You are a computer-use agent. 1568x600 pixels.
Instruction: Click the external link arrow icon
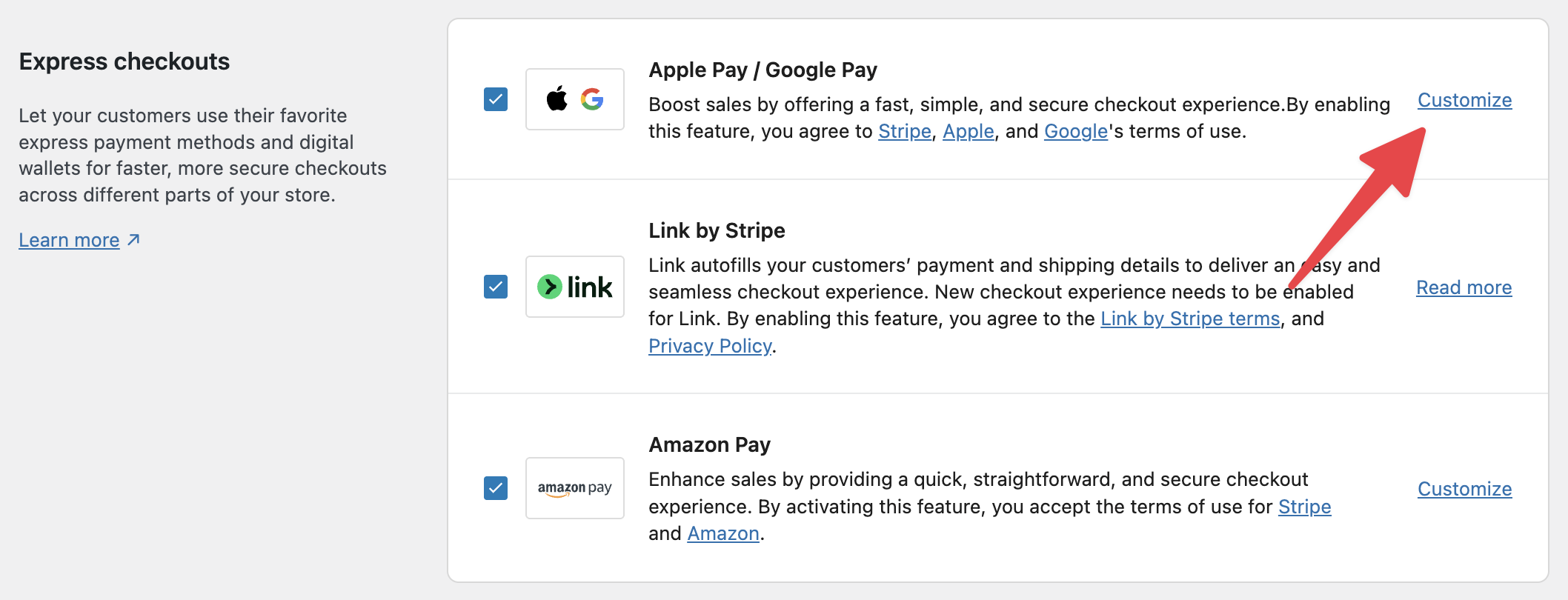[133, 240]
